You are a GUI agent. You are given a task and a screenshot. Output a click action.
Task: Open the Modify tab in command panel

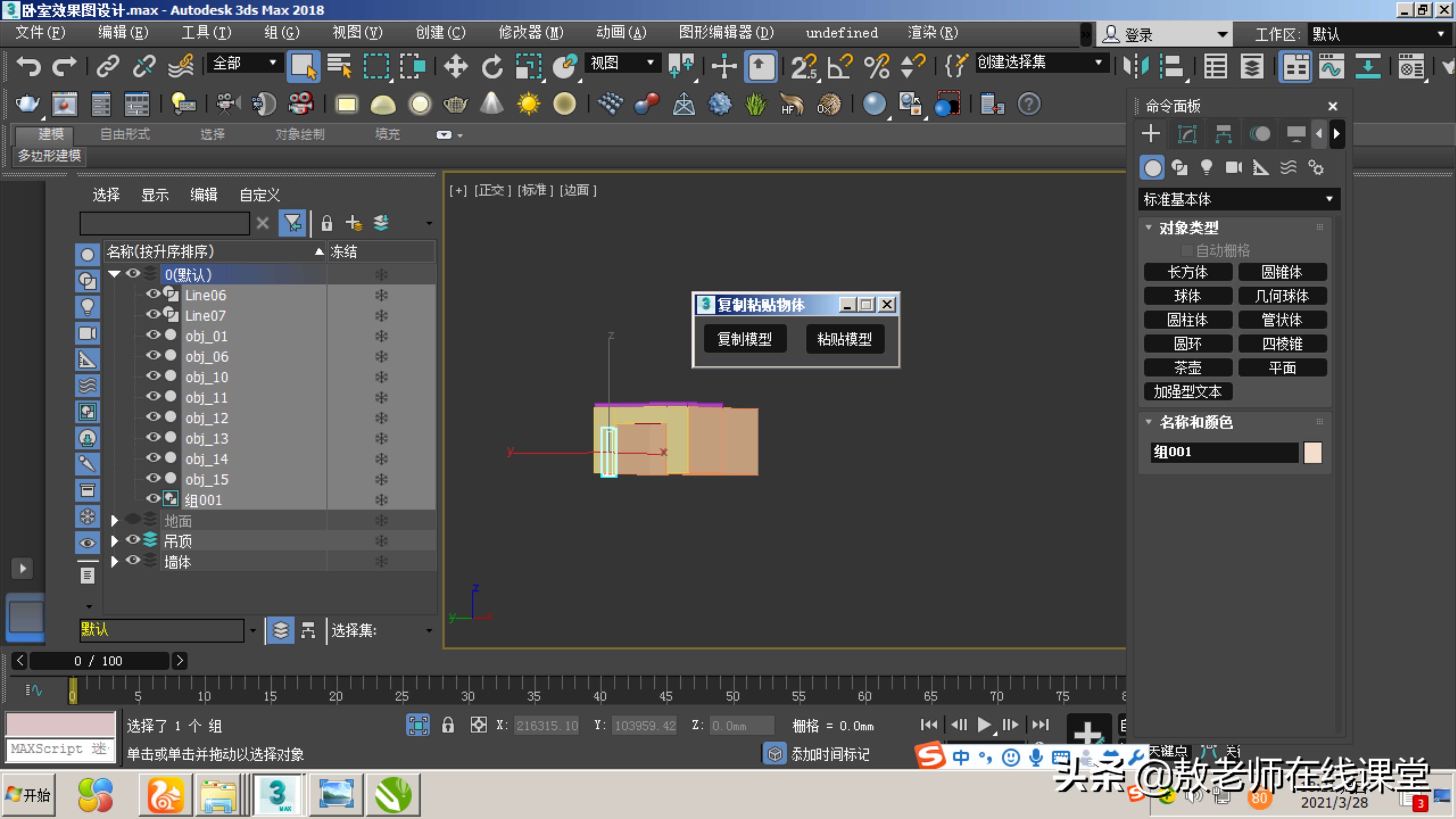1187,134
